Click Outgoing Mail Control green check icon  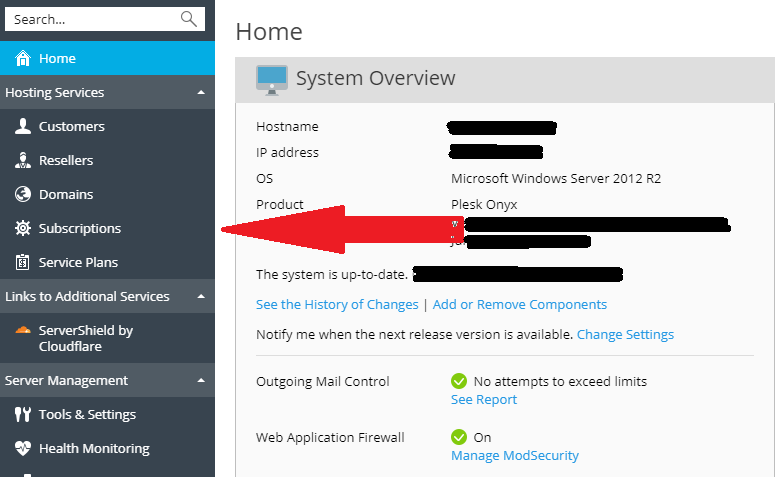459,381
